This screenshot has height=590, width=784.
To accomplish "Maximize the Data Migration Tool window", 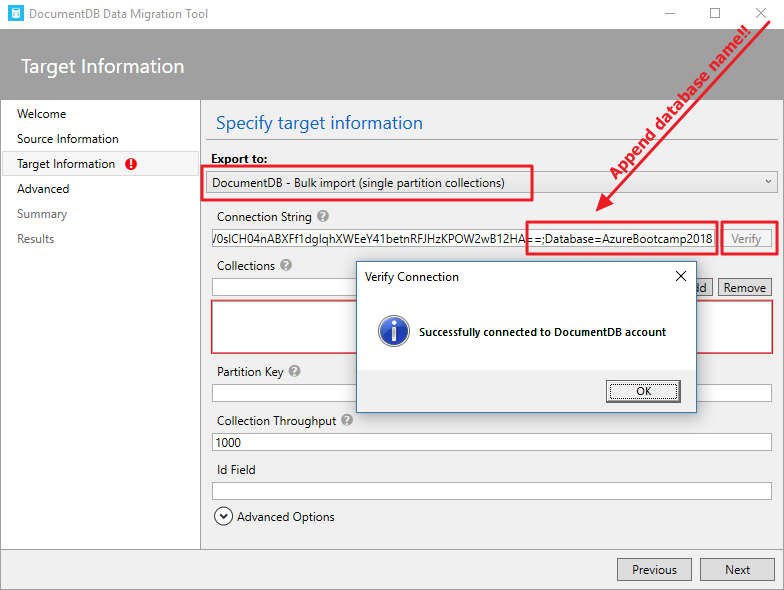I will coord(715,14).
